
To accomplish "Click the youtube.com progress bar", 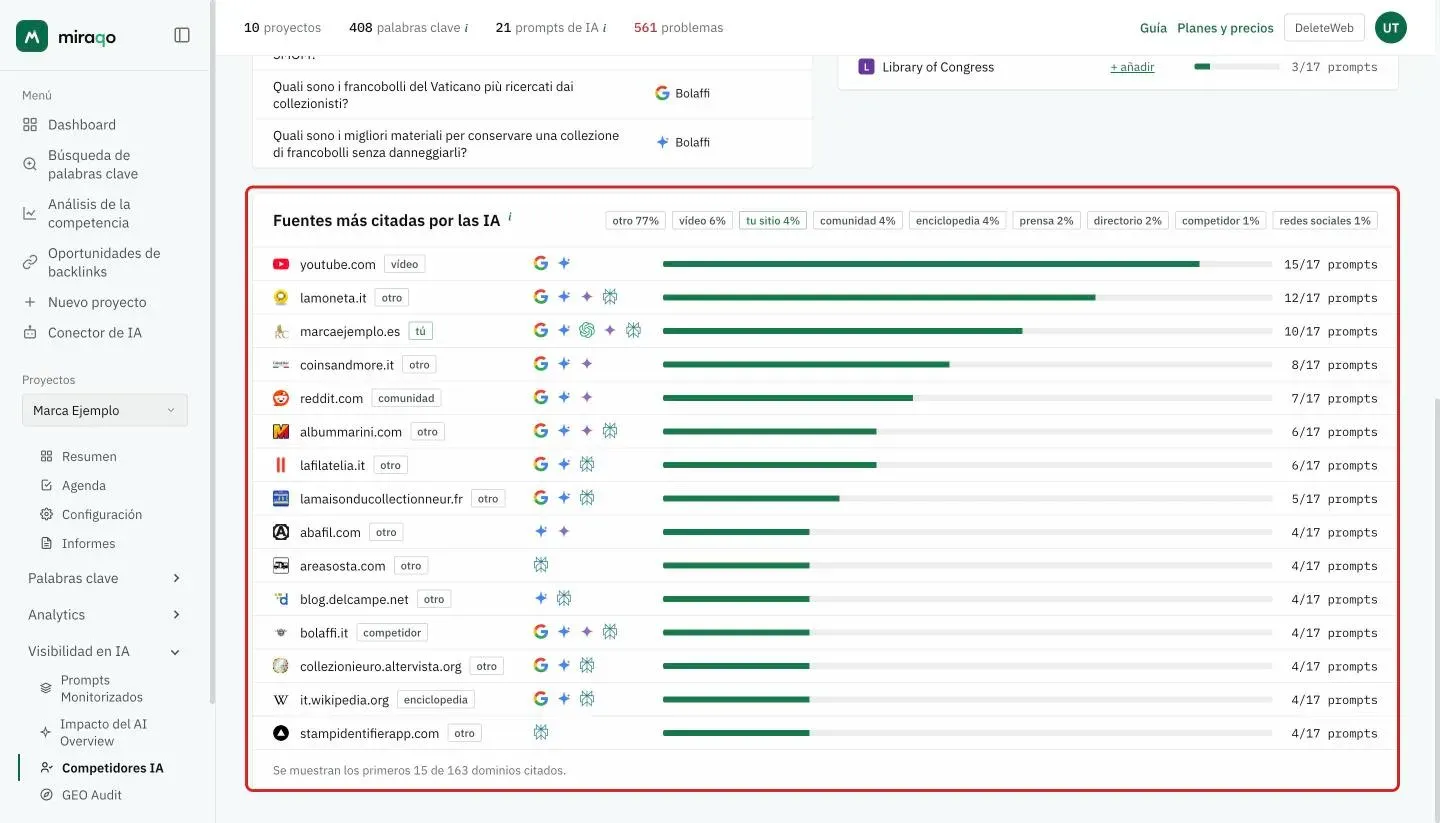I will 967,264.
